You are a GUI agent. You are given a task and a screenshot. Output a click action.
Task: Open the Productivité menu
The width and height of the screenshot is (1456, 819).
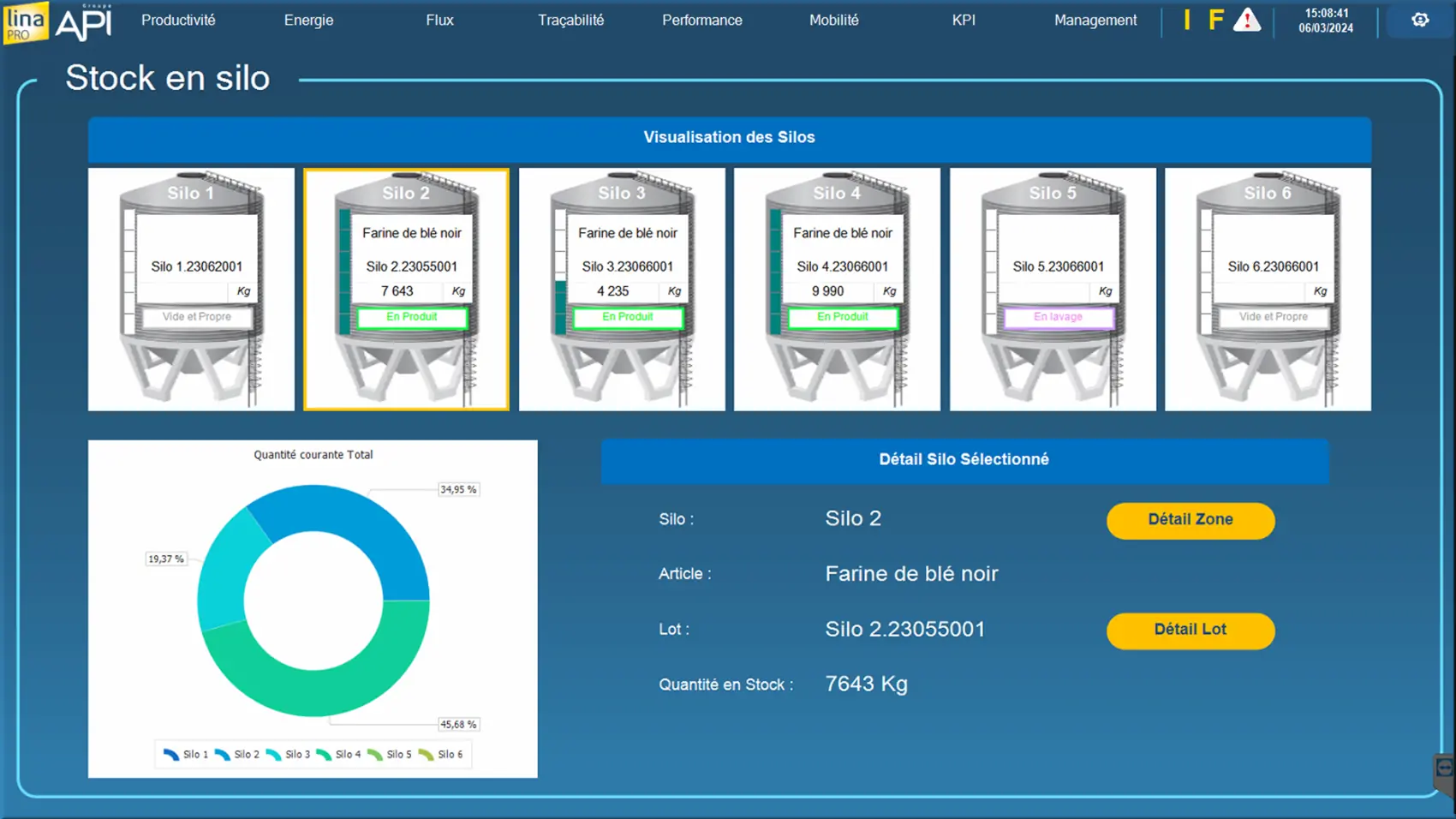coord(178,20)
